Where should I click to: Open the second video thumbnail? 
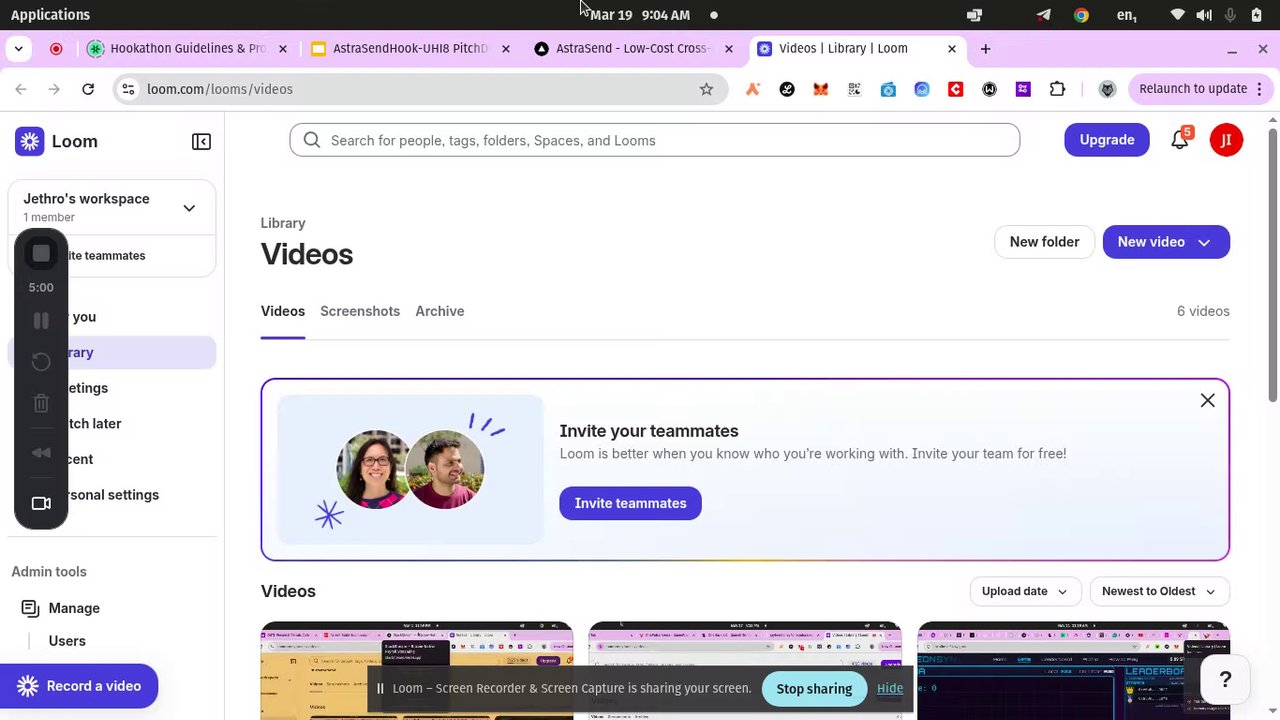(745, 671)
